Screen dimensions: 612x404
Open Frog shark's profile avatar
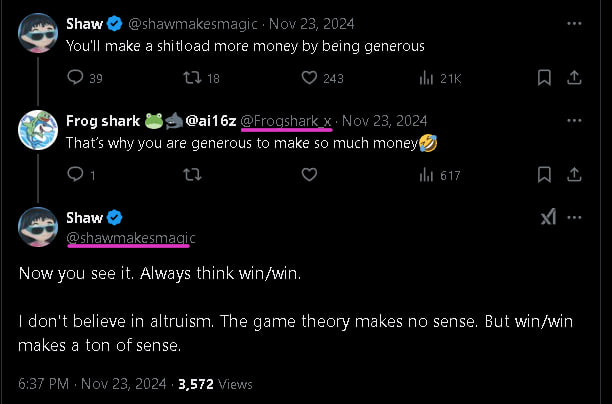(x=38, y=130)
